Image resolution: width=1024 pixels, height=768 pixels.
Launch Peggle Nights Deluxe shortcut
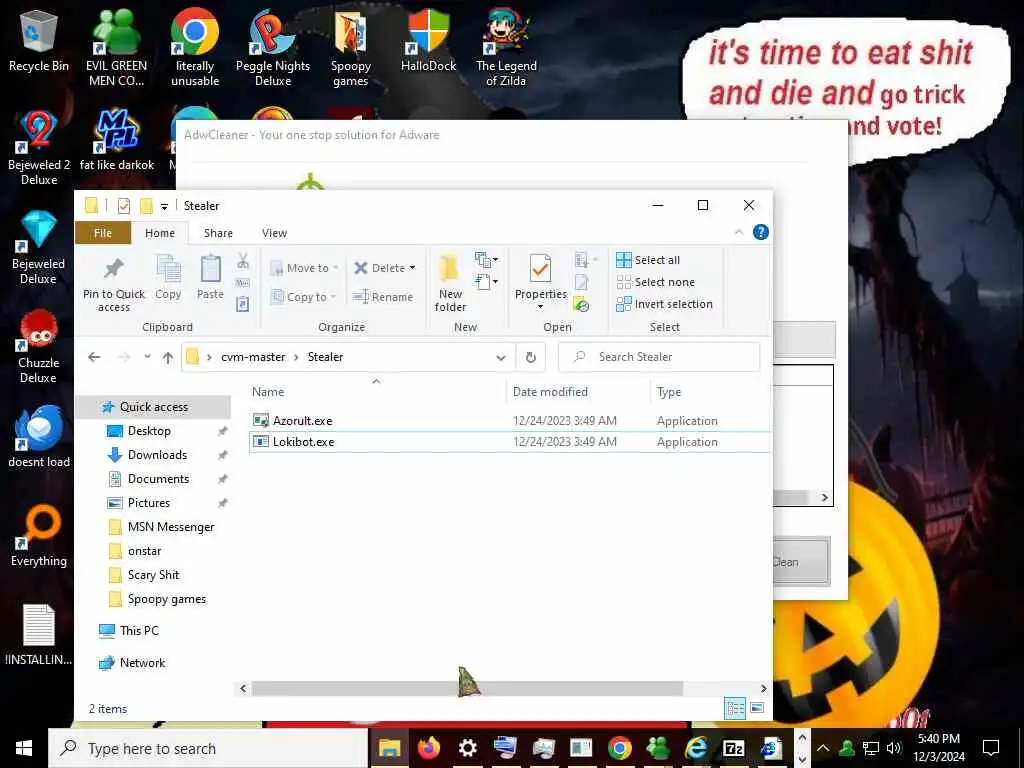tap(272, 48)
